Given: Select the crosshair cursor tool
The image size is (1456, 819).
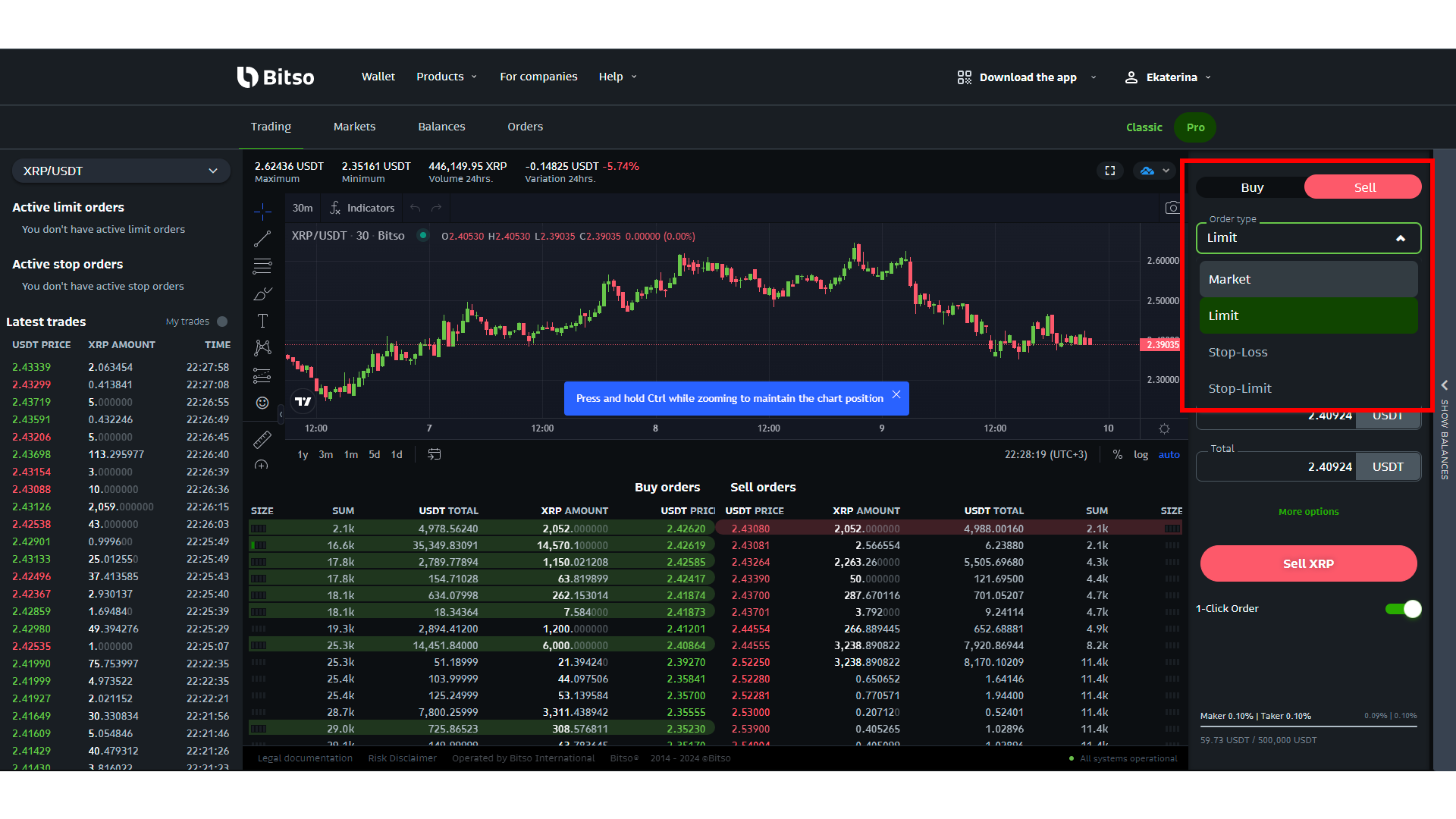Looking at the screenshot, I should pos(262,211).
